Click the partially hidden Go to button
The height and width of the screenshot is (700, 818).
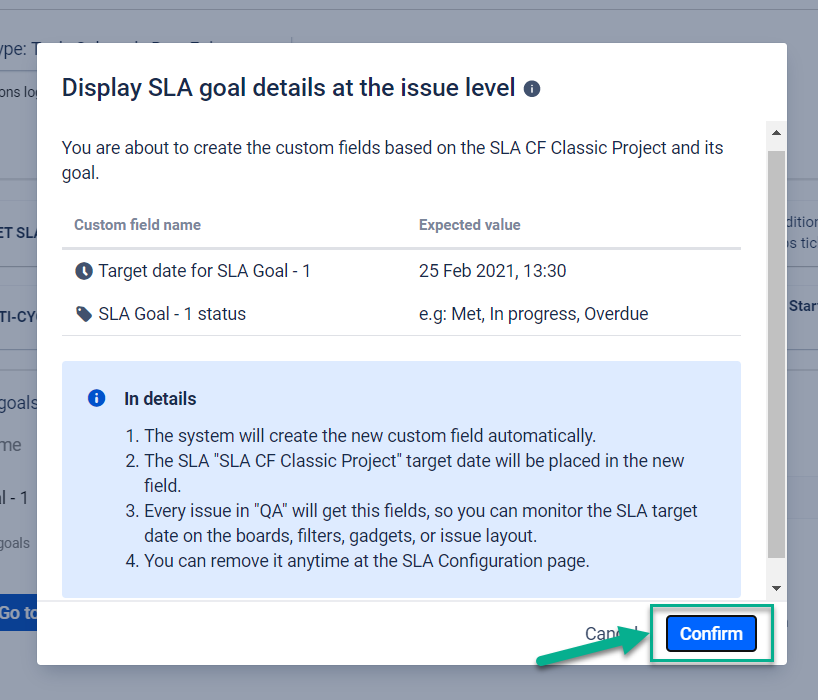(18, 613)
